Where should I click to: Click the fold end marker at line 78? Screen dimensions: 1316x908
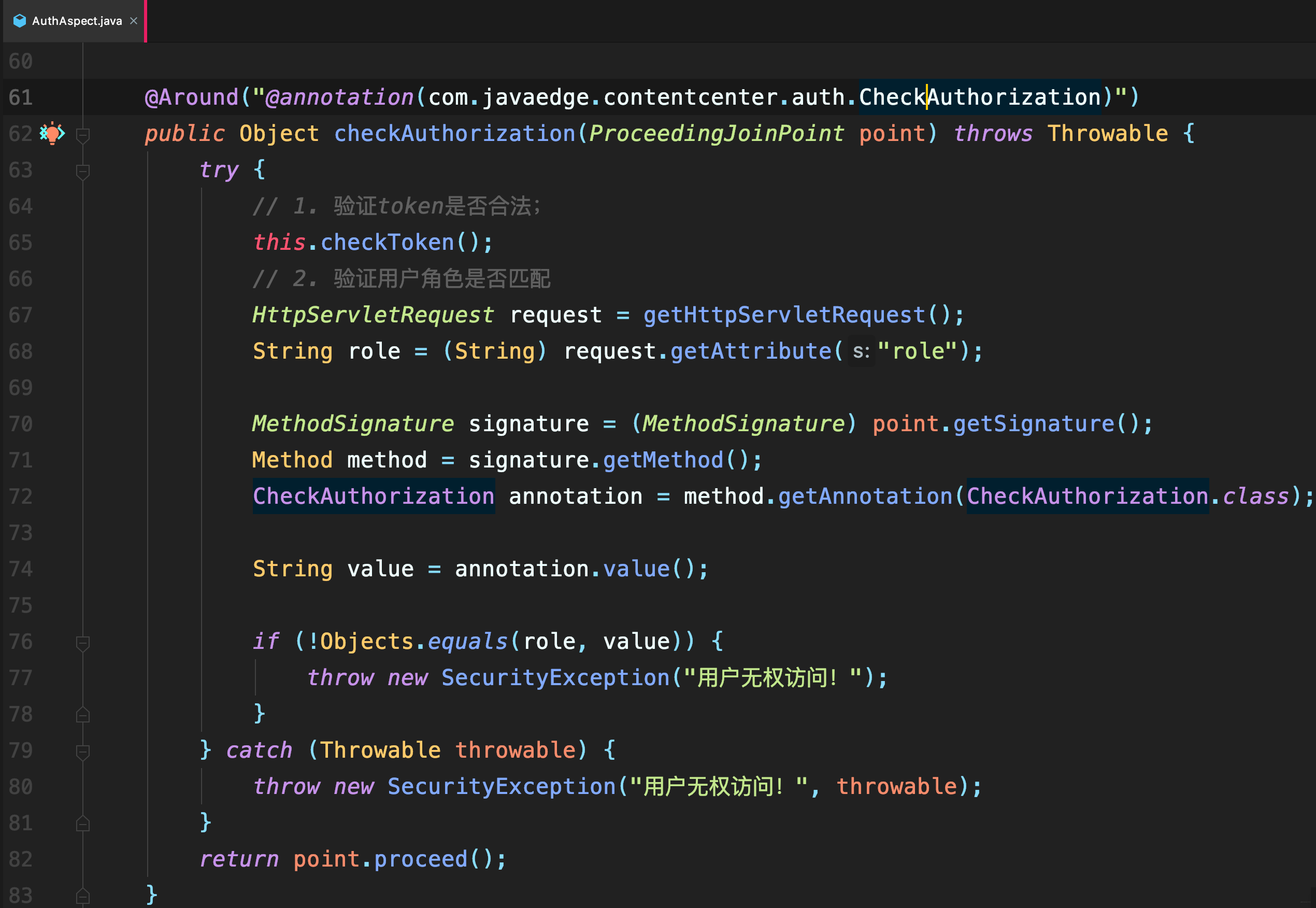pos(82,715)
